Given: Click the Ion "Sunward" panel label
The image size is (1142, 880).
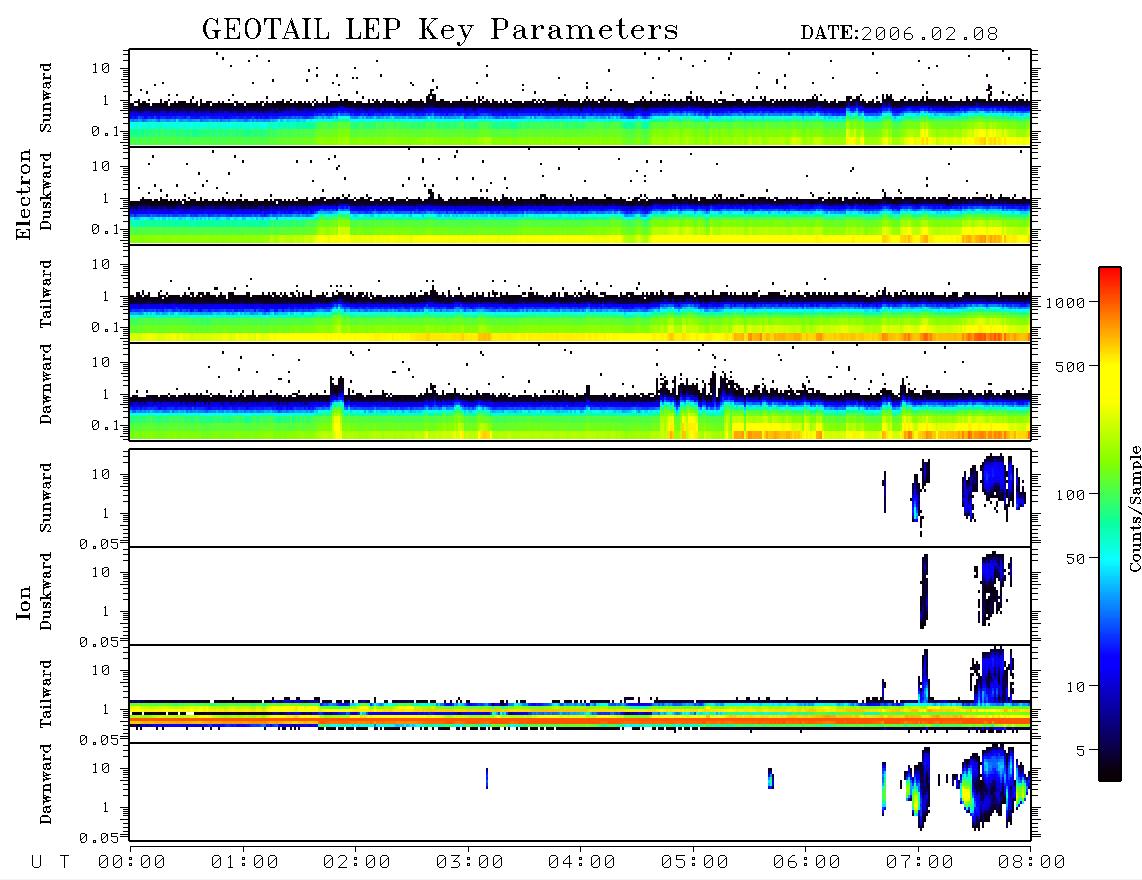Looking at the screenshot, I should [x=46, y=498].
